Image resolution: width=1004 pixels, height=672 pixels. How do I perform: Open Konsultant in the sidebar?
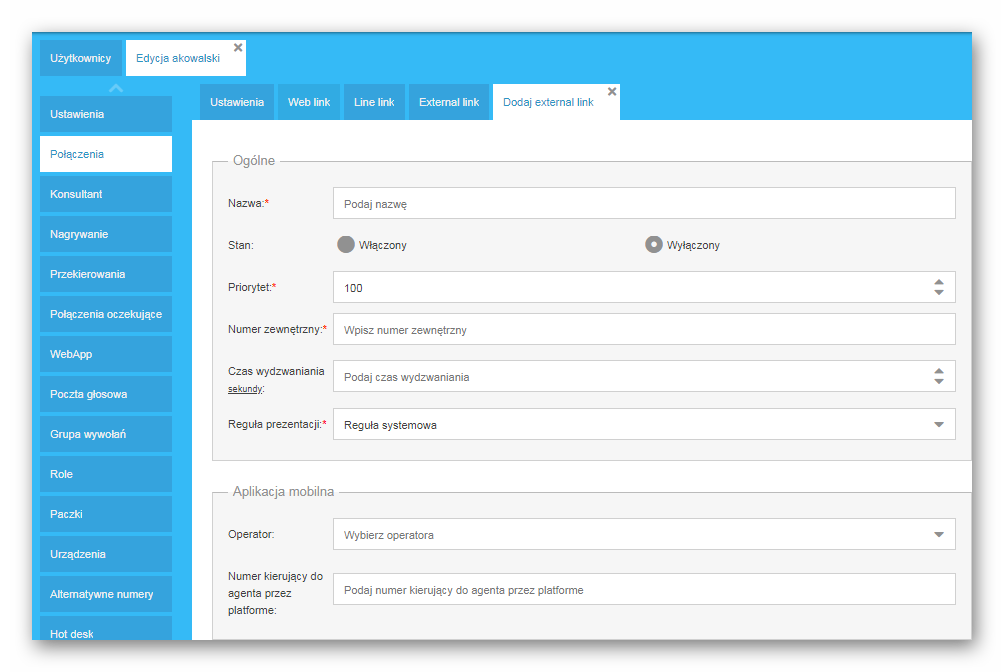pos(106,194)
